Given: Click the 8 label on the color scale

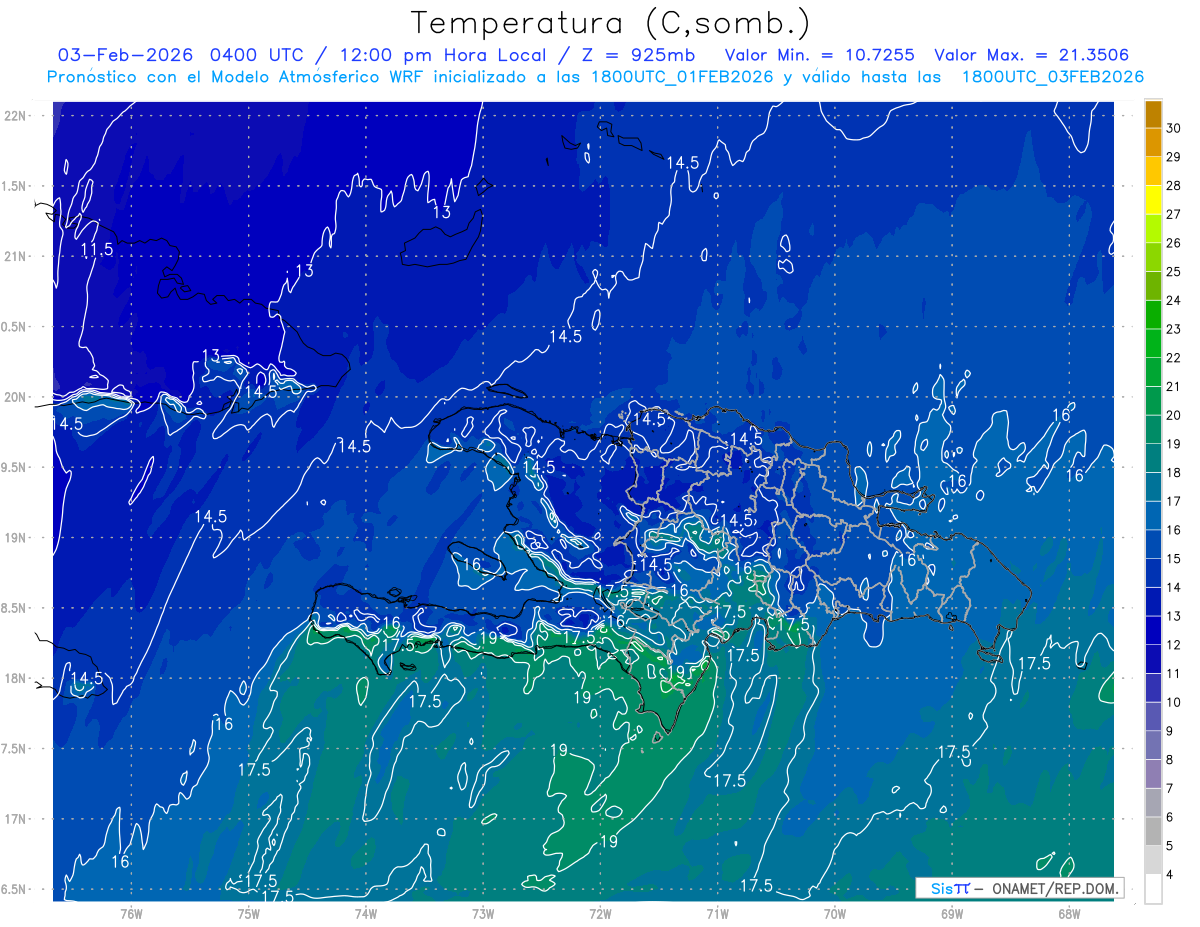Looking at the screenshot, I should coord(1171,760).
